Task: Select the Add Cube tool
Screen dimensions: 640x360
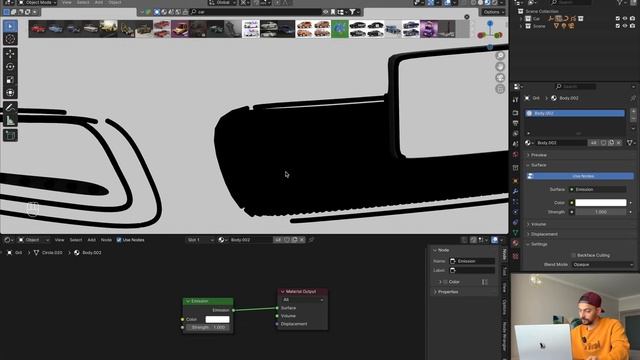Action: pyautogui.click(x=10, y=135)
